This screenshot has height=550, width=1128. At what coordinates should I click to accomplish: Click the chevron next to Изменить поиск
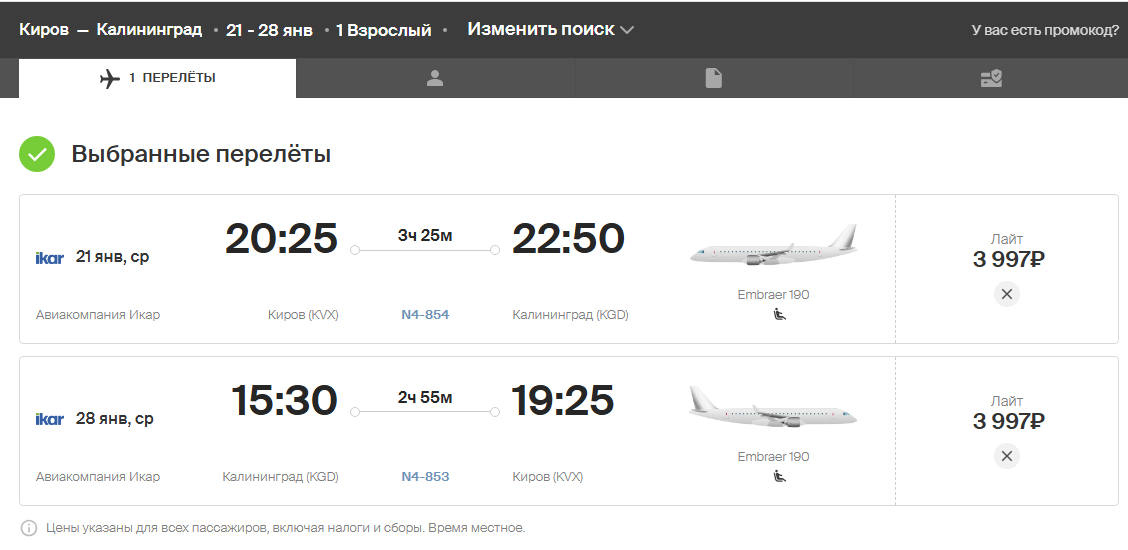[627, 30]
